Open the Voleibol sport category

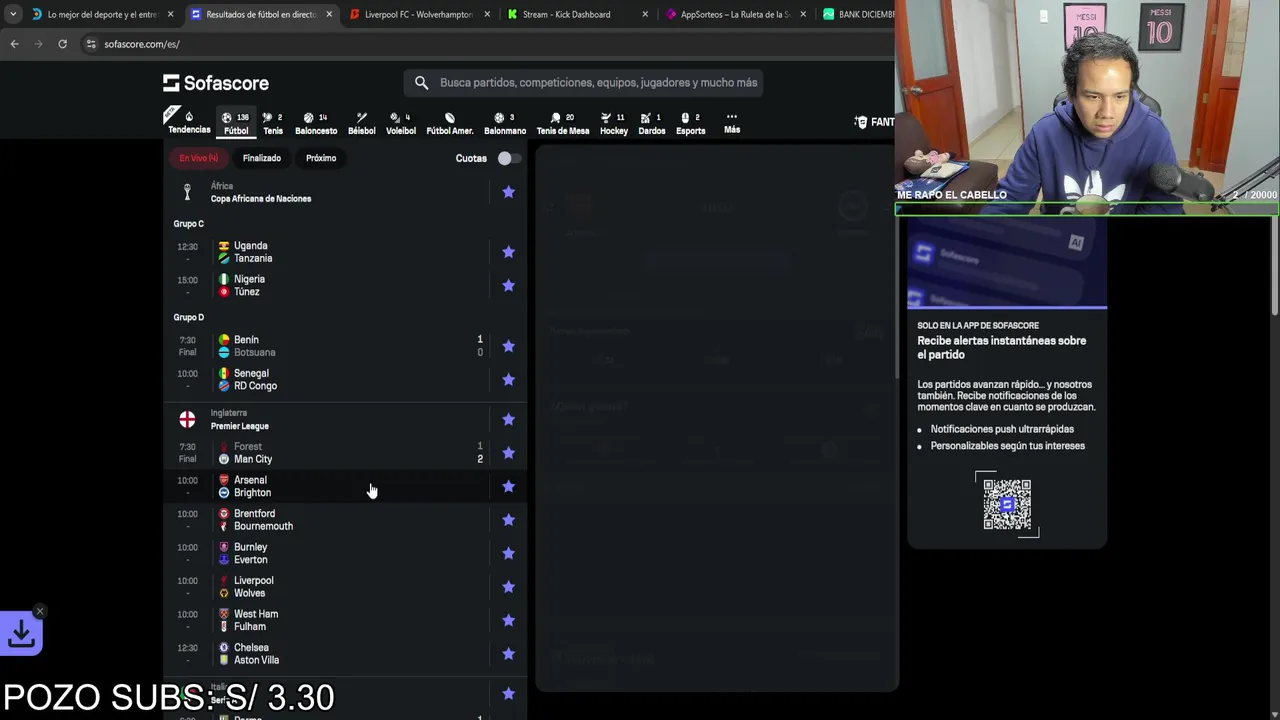click(401, 123)
